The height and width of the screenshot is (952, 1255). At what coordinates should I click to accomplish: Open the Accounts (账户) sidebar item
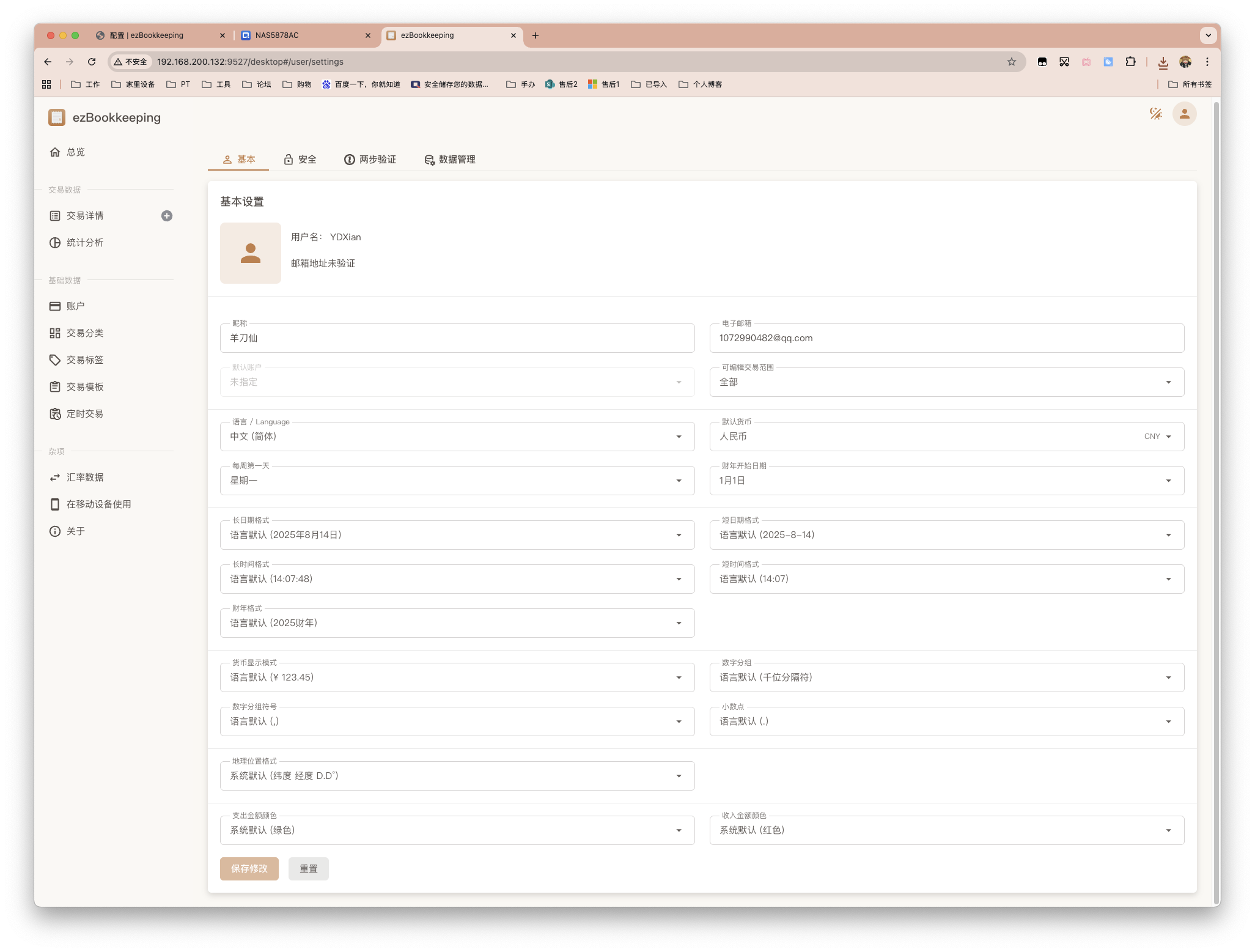pyautogui.click(x=75, y=306)
